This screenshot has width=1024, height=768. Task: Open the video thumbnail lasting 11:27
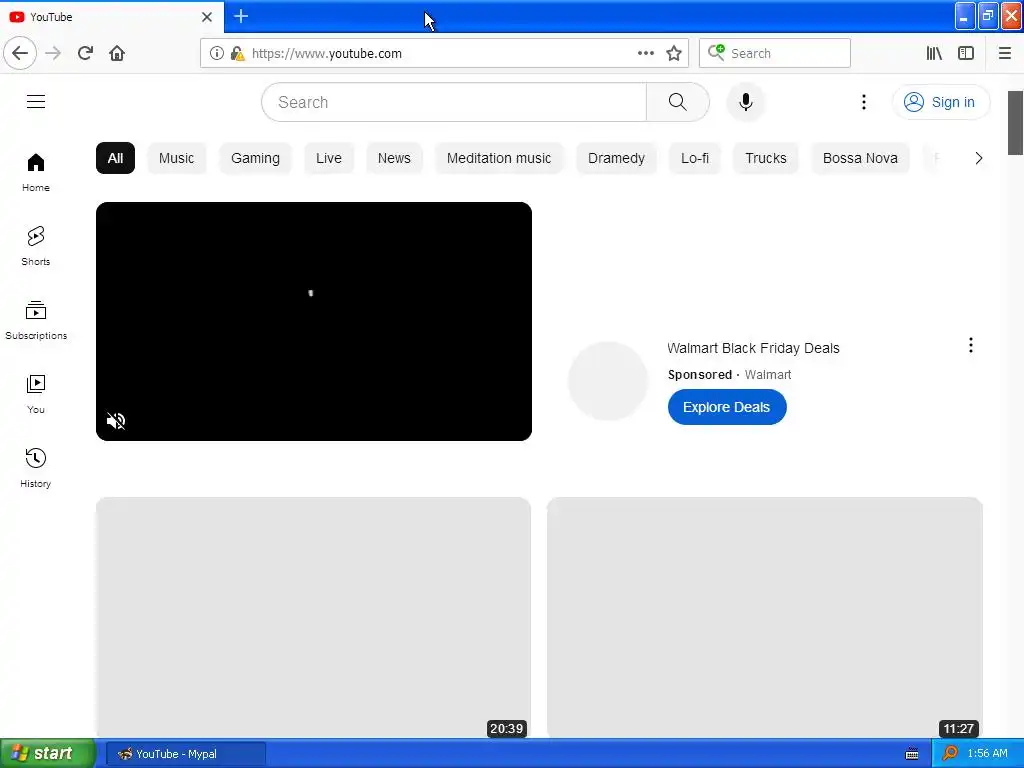coord(765,618)
